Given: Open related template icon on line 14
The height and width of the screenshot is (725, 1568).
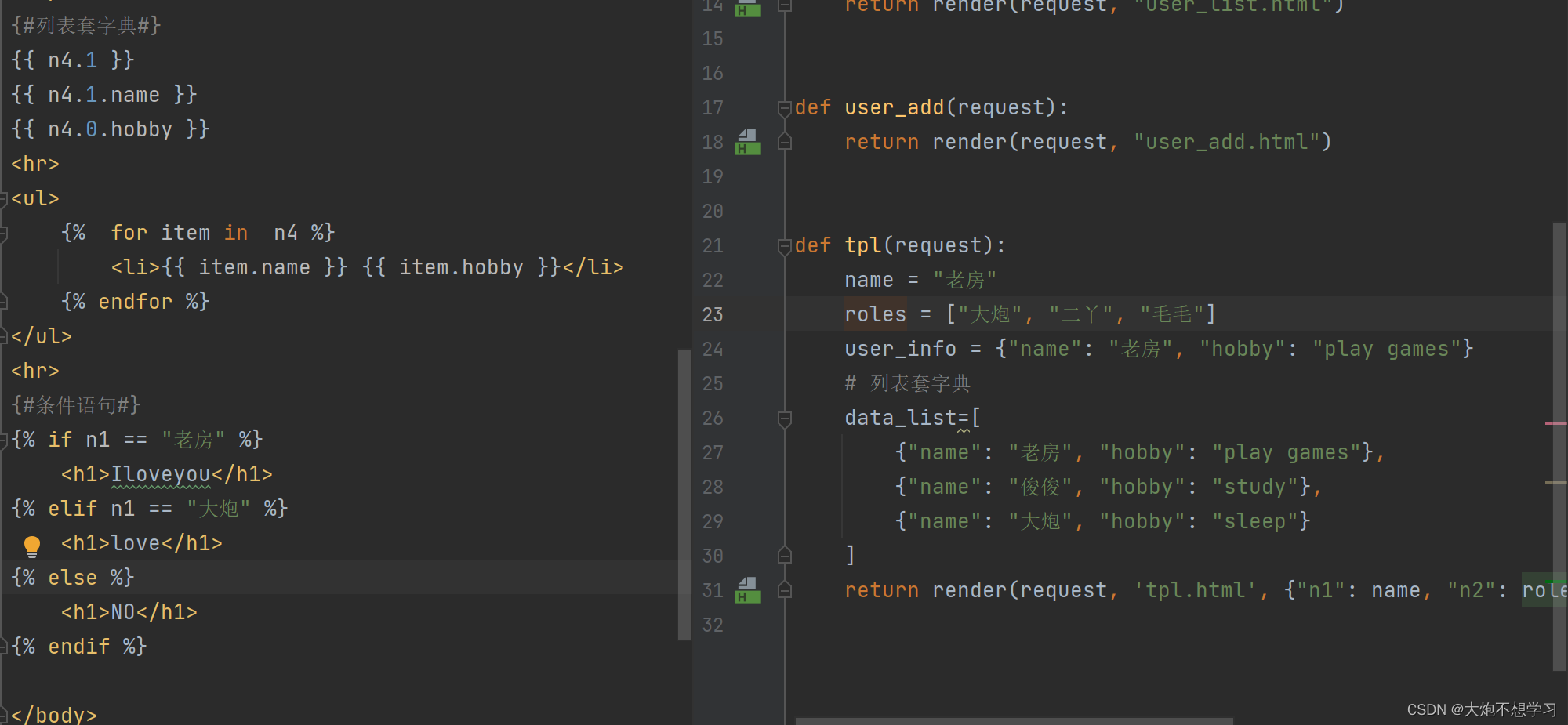Looking at the screenshot, I should [x=748, y=8].
